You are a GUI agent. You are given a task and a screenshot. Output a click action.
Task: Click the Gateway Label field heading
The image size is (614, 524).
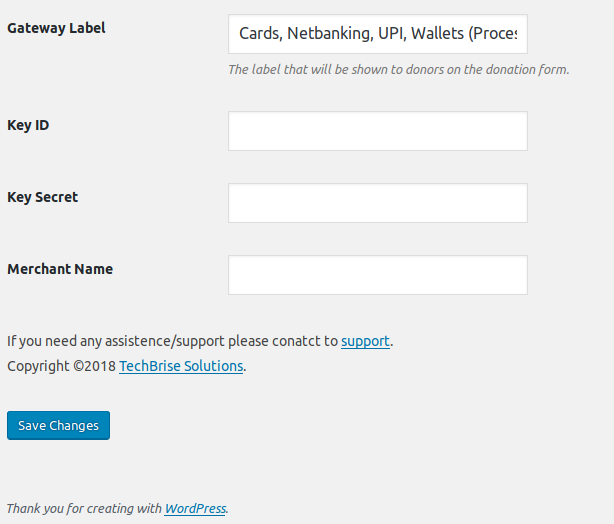click(56, 28)
